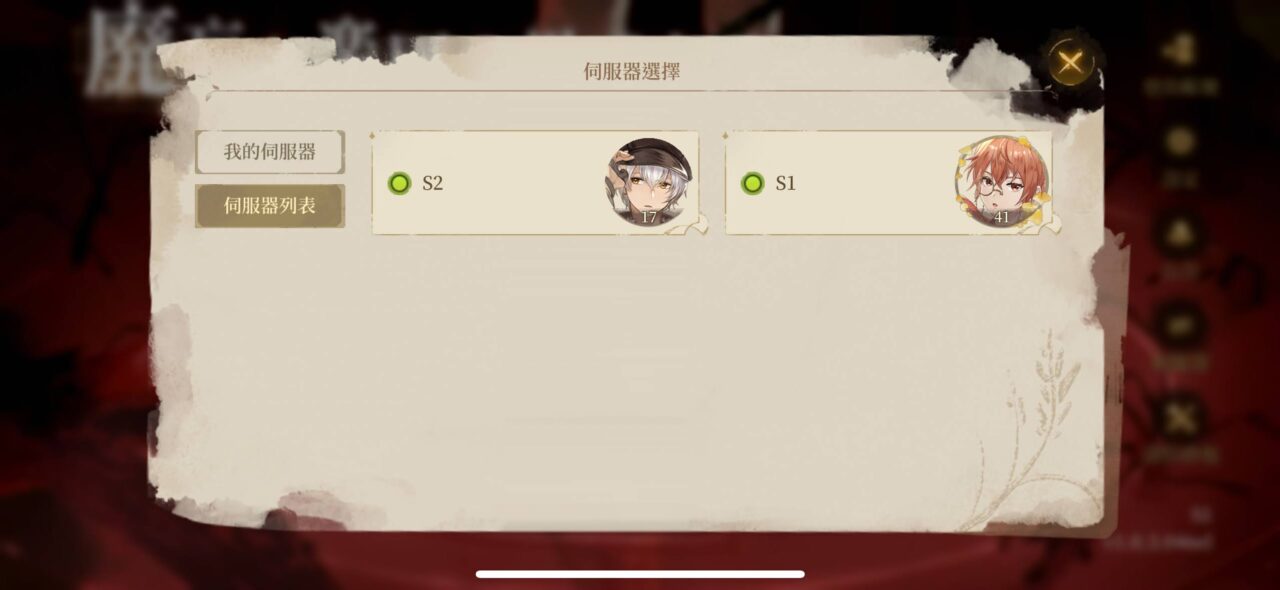The height and width of the screenshot is (590, 1280).
Task: Click the 伺服器選擇 dialog title
Action: [x=632, y=71]
